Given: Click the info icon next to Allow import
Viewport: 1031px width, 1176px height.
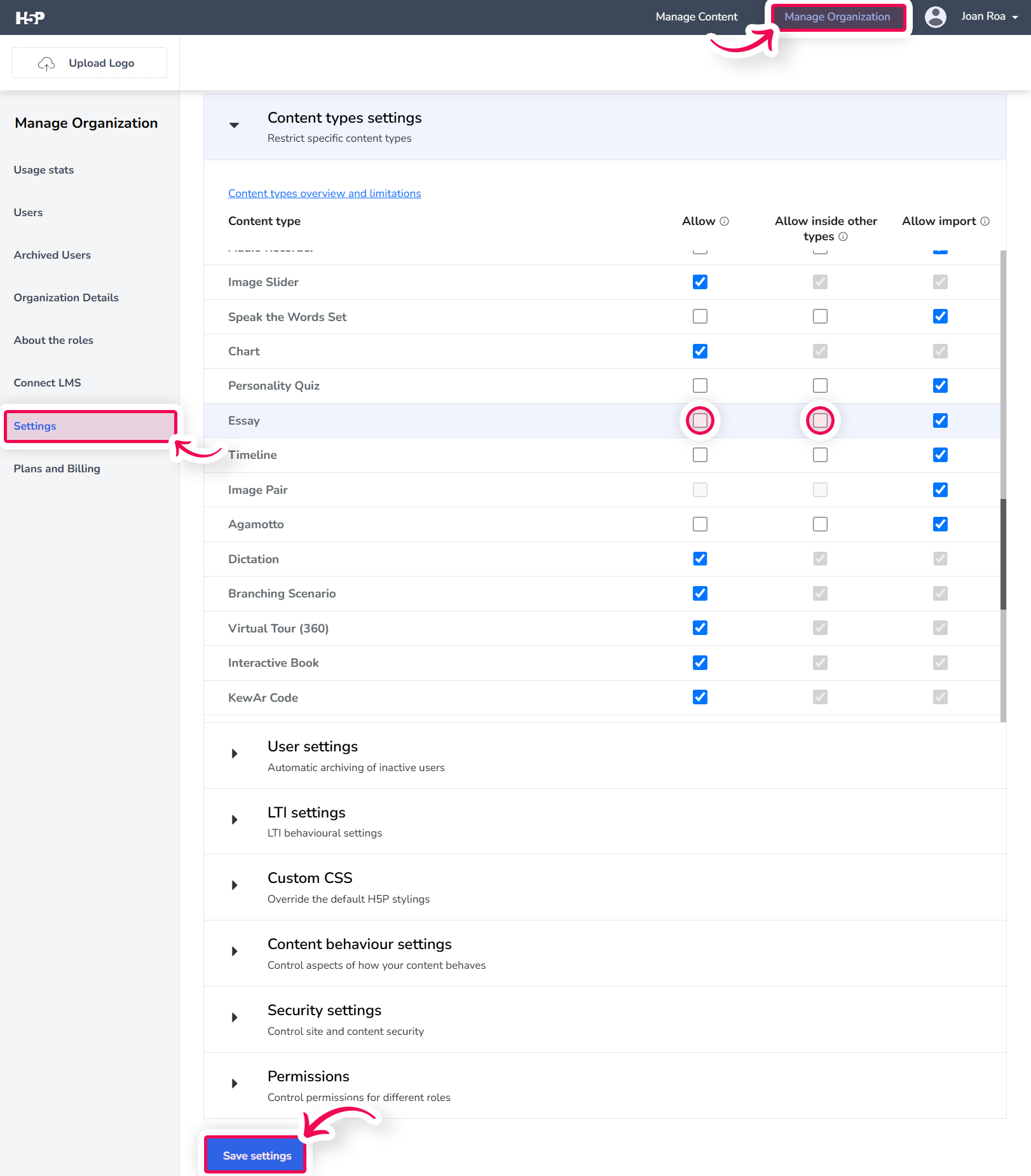Looking at the screenshot, I should (x=985, y=221).
